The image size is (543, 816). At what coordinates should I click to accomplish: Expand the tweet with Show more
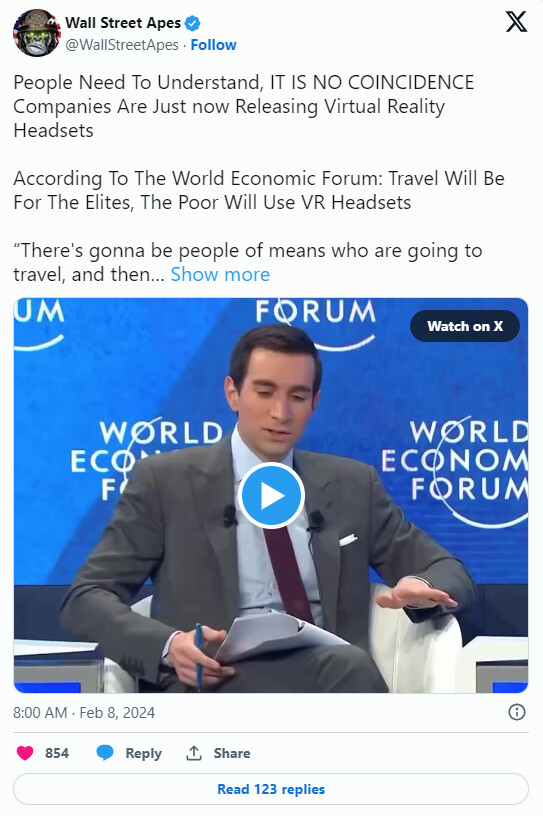coord(220,274)
